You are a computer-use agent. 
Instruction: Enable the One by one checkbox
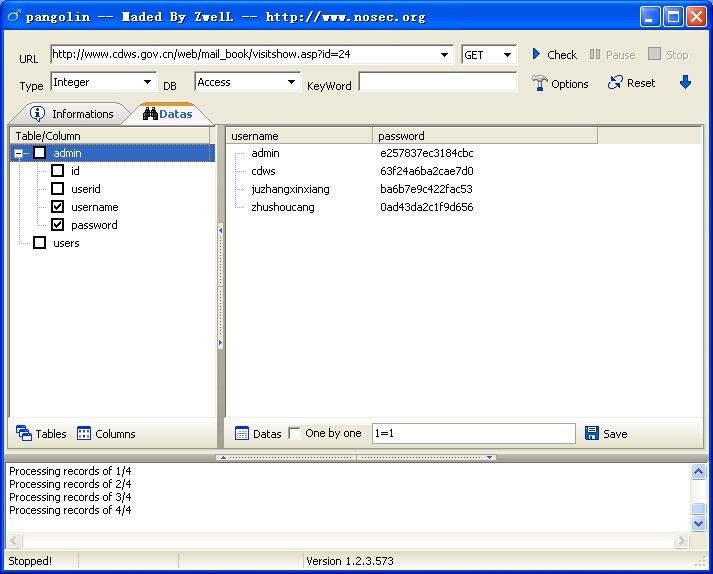pos(295,433)
